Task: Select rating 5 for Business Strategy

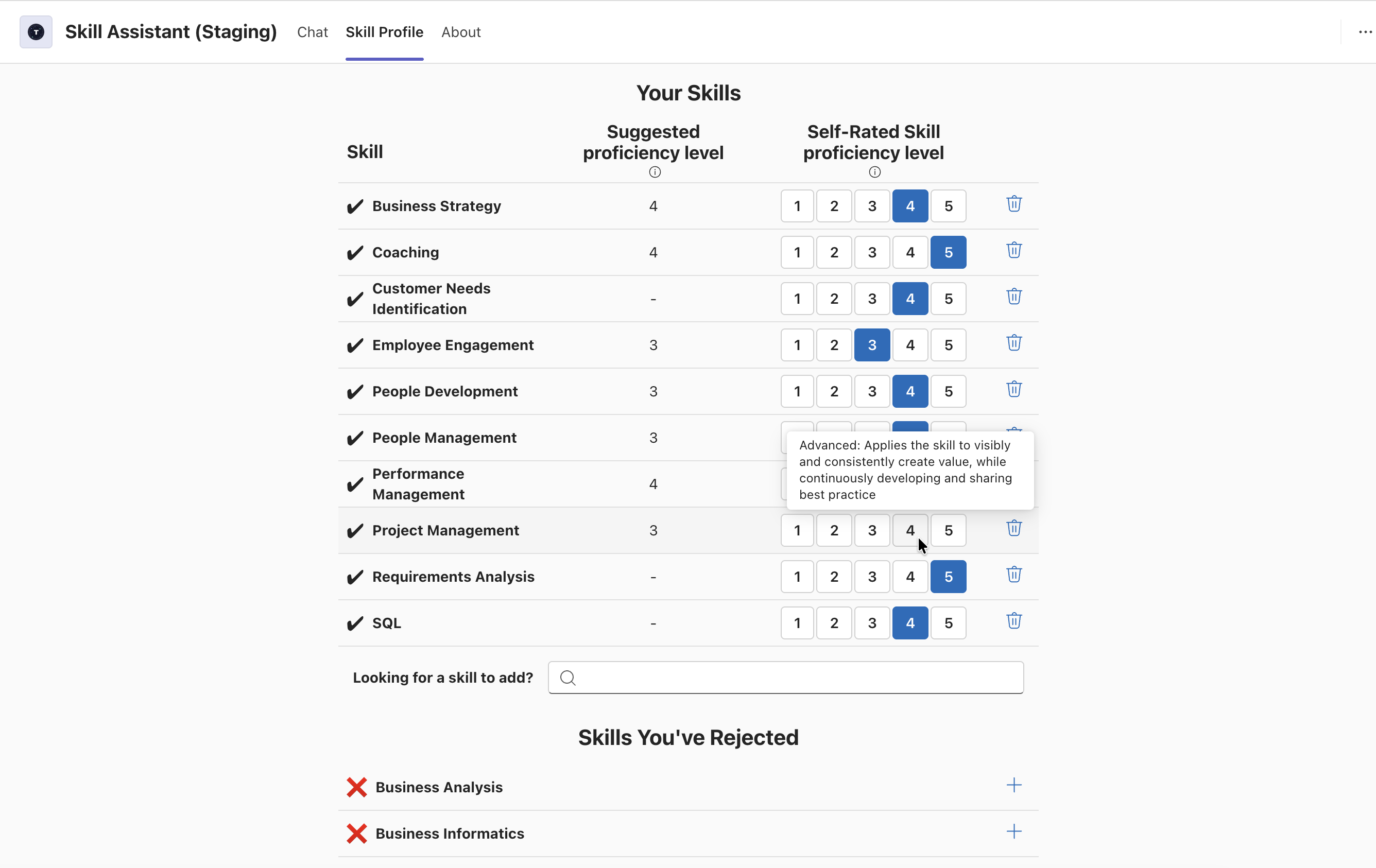Action: click(x=948, y=206)
